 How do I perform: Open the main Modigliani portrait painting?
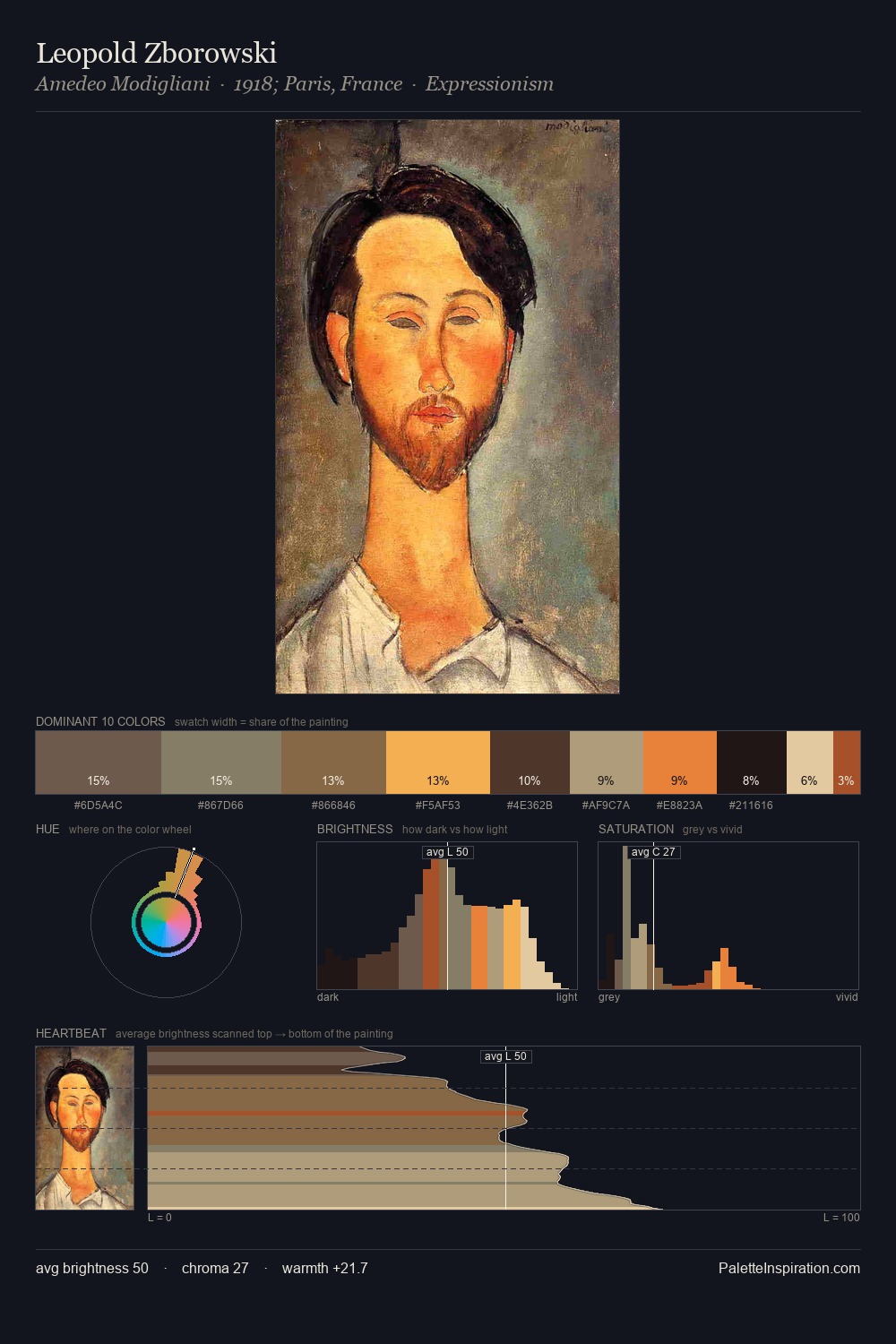447,407
